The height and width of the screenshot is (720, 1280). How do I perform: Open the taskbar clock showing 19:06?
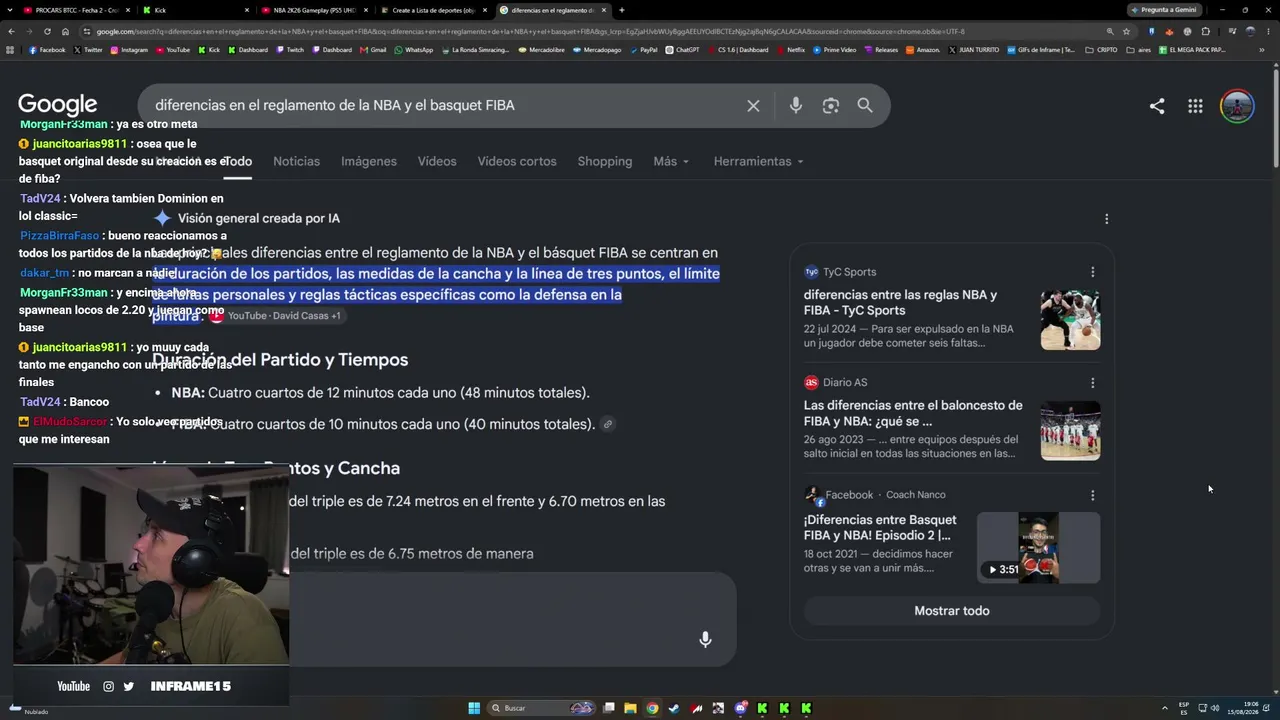(1241, 708)
